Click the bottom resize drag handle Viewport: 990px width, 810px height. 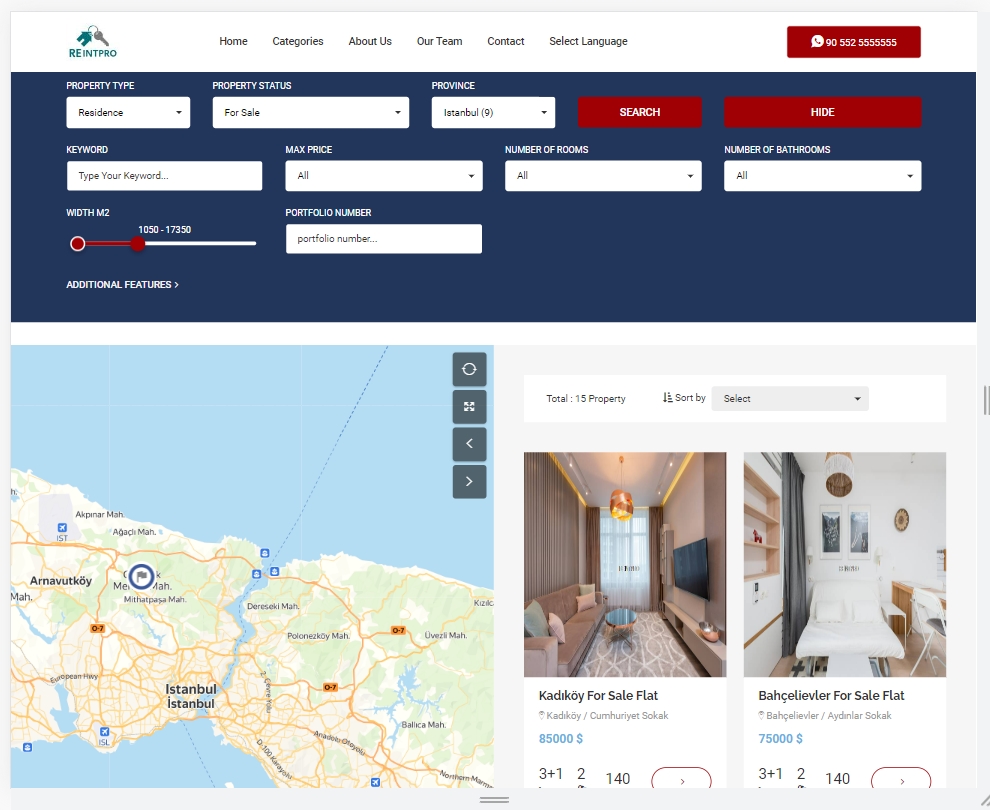[x=494, y=800]
